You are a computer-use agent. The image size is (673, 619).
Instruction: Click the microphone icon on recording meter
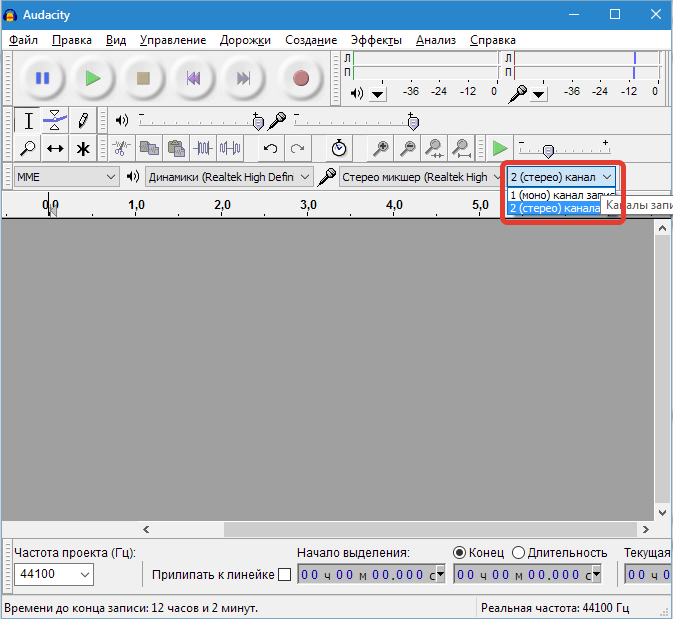pos(518,94)
